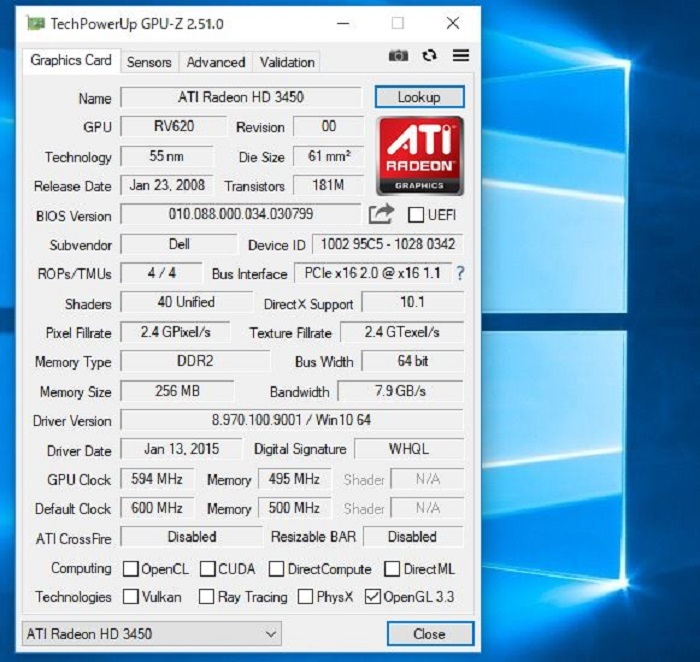Click the Shaders value 40 Unified
This screenshot has height=662, width=700.
[x=186, y=302]
